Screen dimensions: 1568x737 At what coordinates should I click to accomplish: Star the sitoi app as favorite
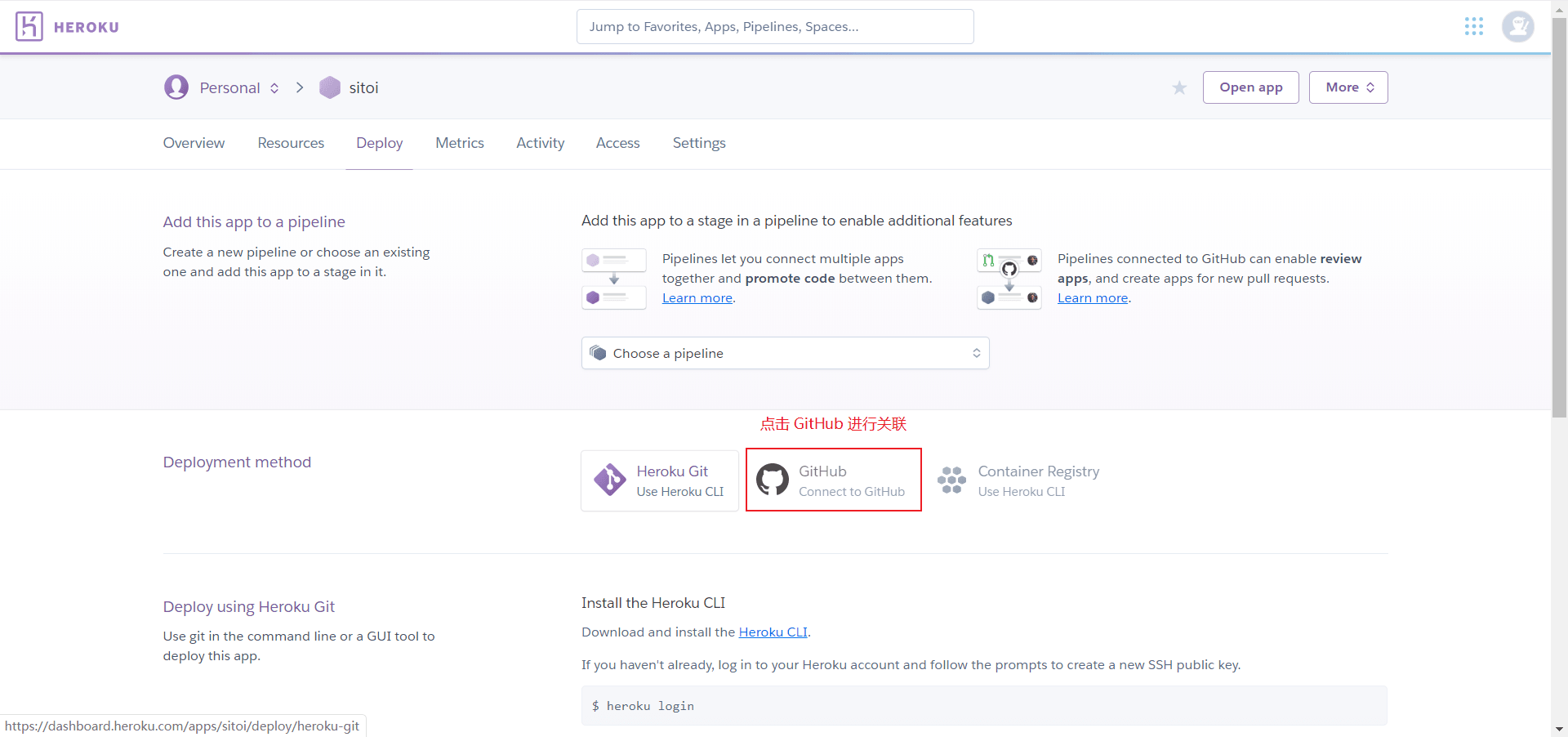click(1178, 88)
